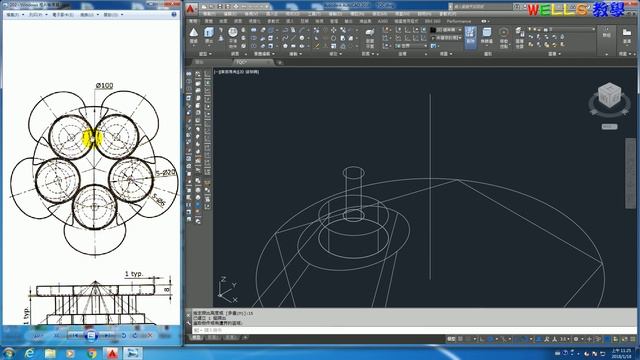Open the Layer Properties (圖層性質) manager
This screenshot has width=640, height=360.
click(x=520, y=37)
